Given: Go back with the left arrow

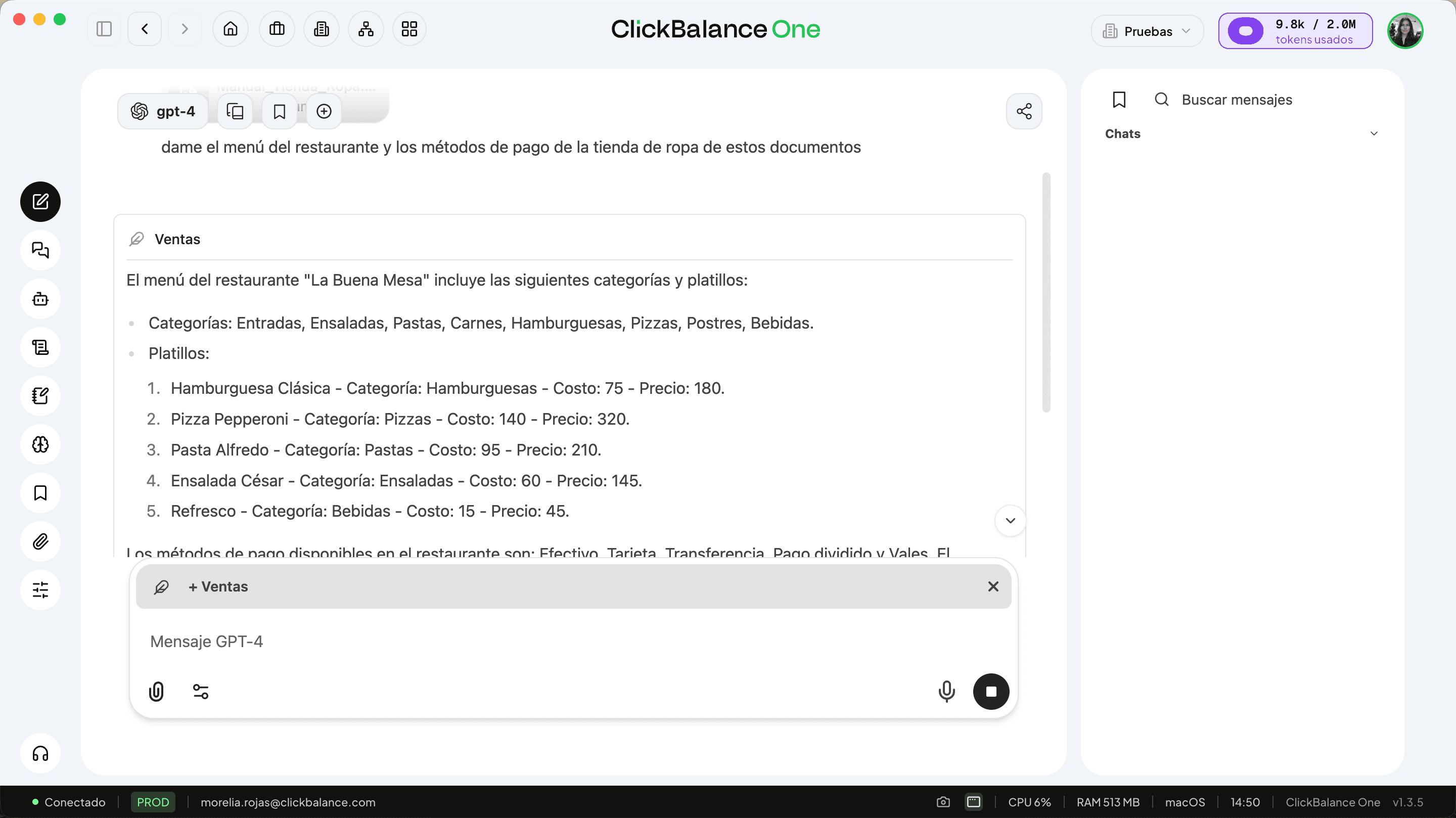Looking at the screenshot, I should point(145,29).
